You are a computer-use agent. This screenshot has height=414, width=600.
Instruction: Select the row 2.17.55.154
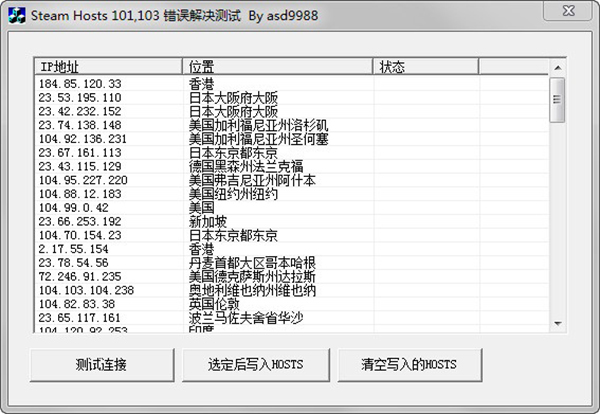[292, 249]
